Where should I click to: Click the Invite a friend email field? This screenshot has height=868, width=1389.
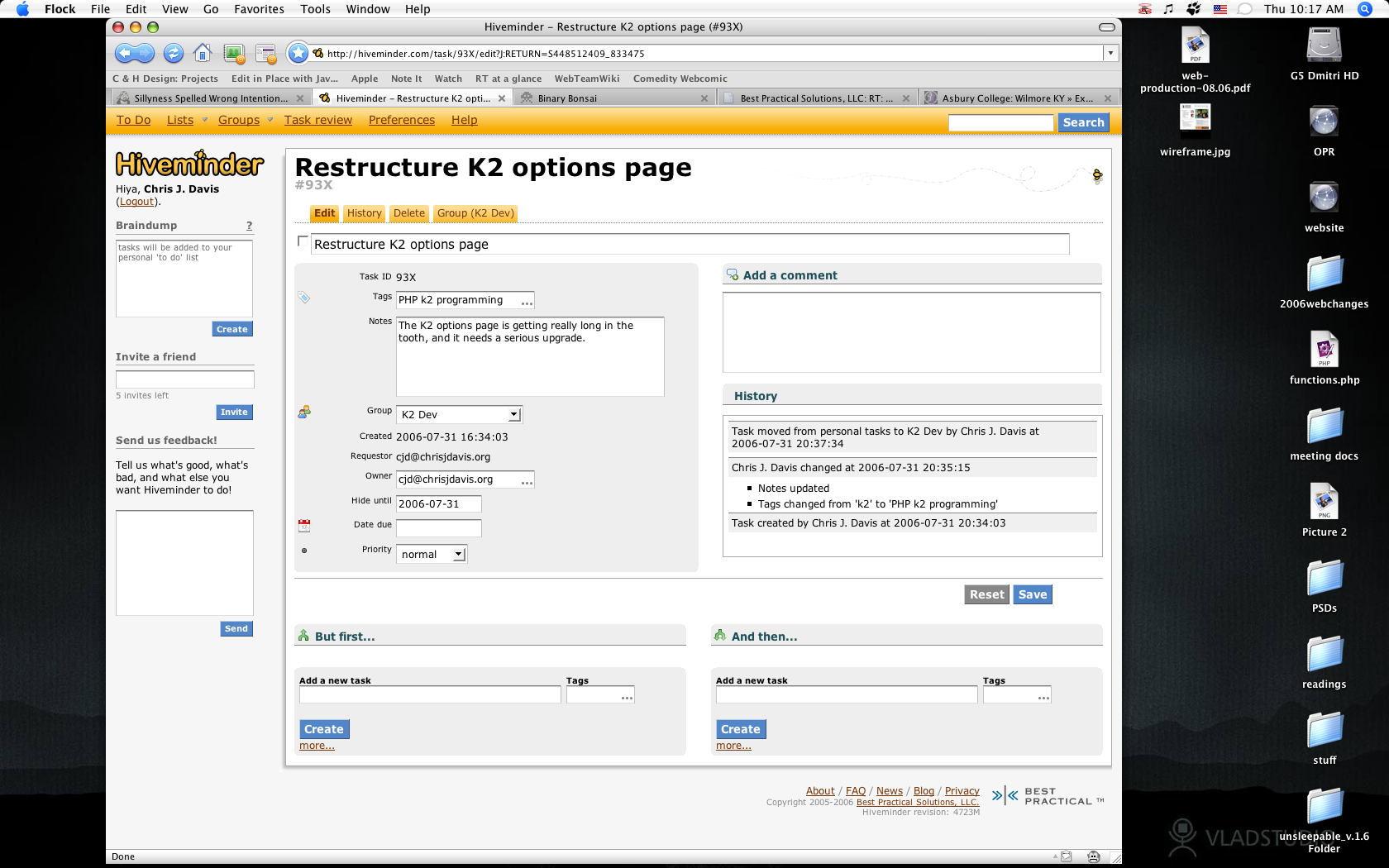pyautogui.click(x=184, y=379)
